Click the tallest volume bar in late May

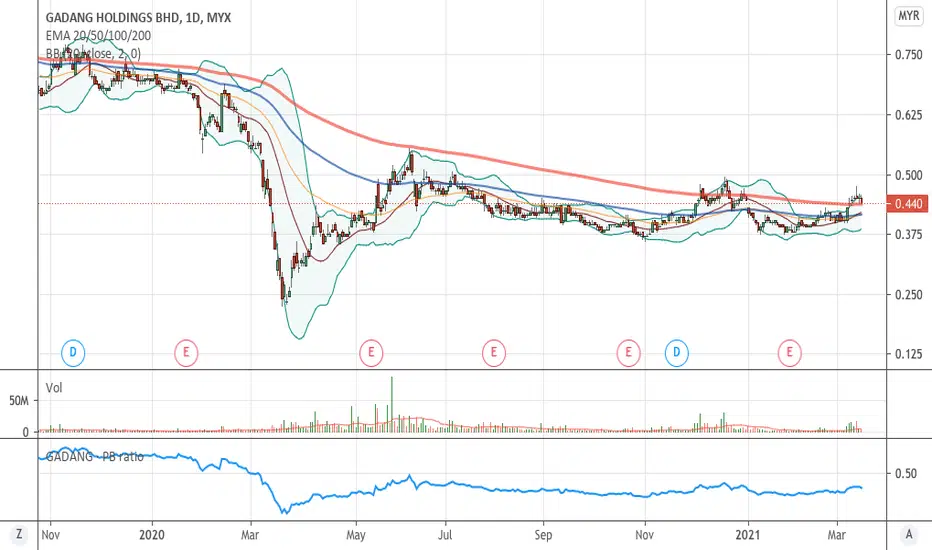pos(392,404)
